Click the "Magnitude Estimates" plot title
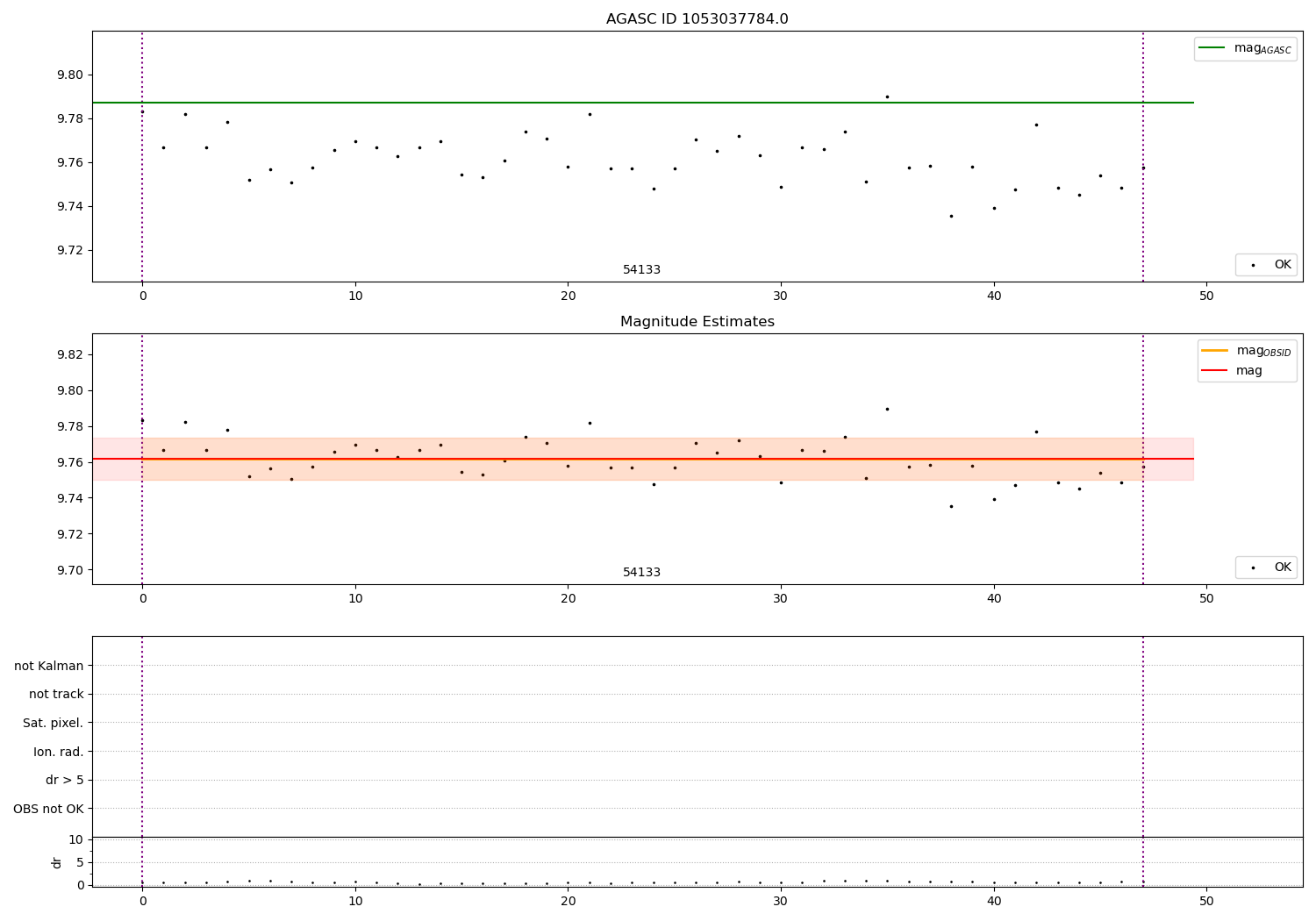The width and height of the screenshot is (1316, 921). coord(697,322)
